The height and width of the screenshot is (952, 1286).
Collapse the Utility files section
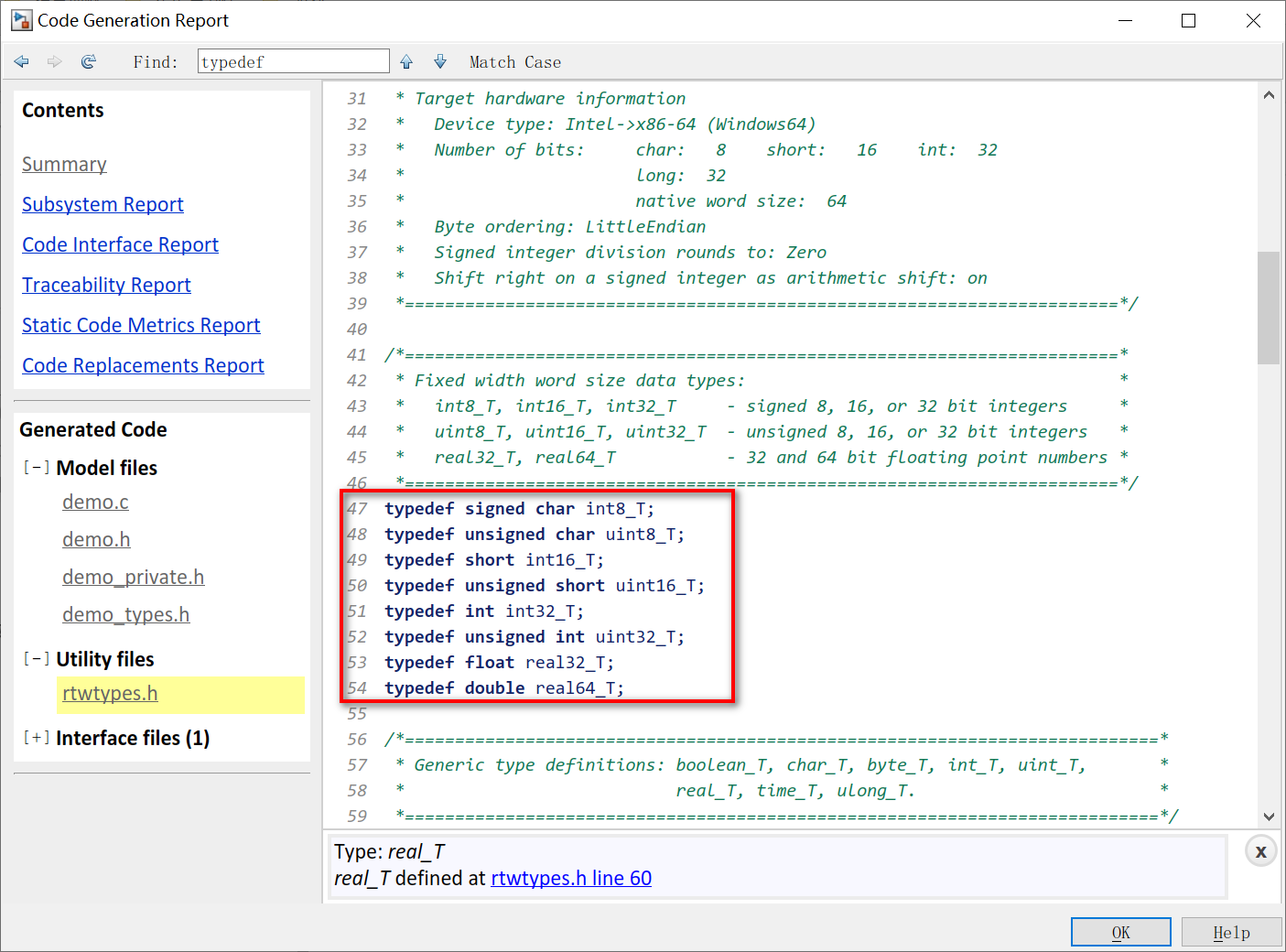pos(37,659)
